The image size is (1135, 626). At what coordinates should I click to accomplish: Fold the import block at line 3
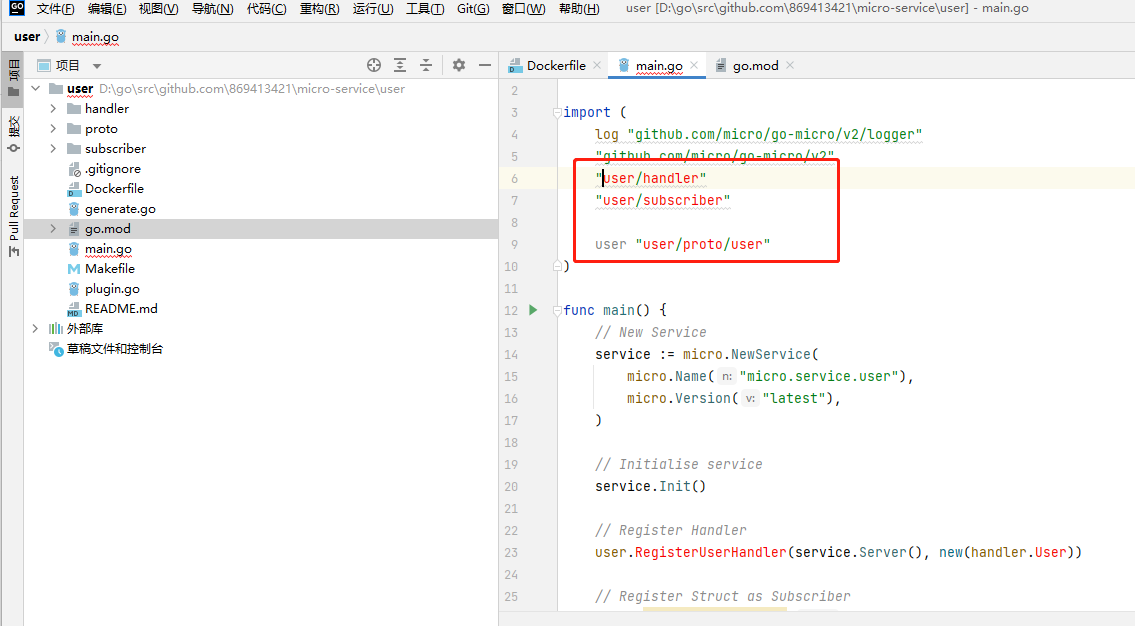point(557,113)
